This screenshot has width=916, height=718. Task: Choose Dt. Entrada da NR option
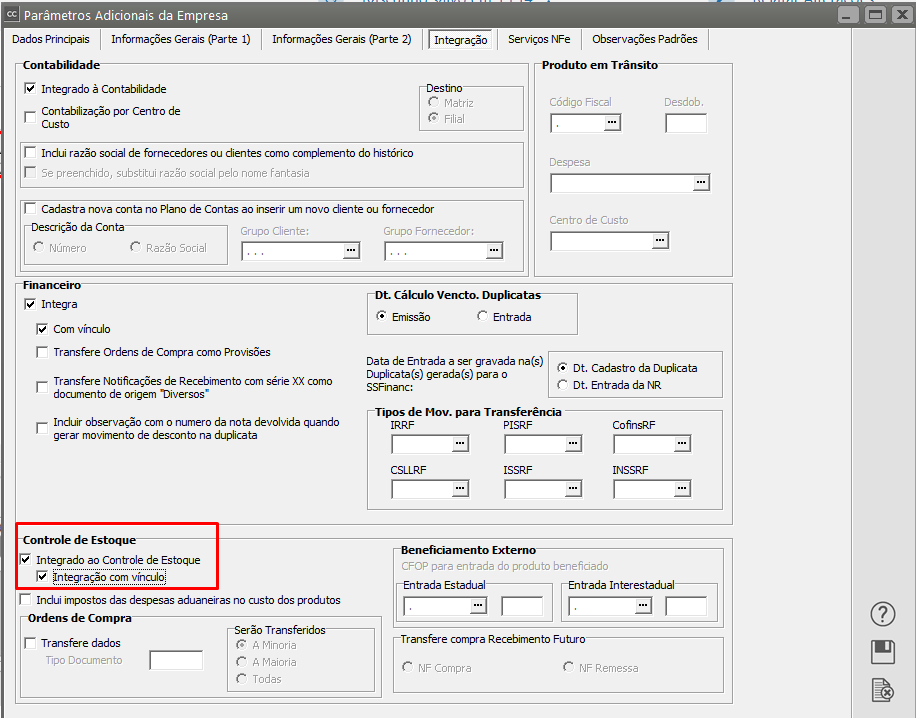[x=563, y=385]
